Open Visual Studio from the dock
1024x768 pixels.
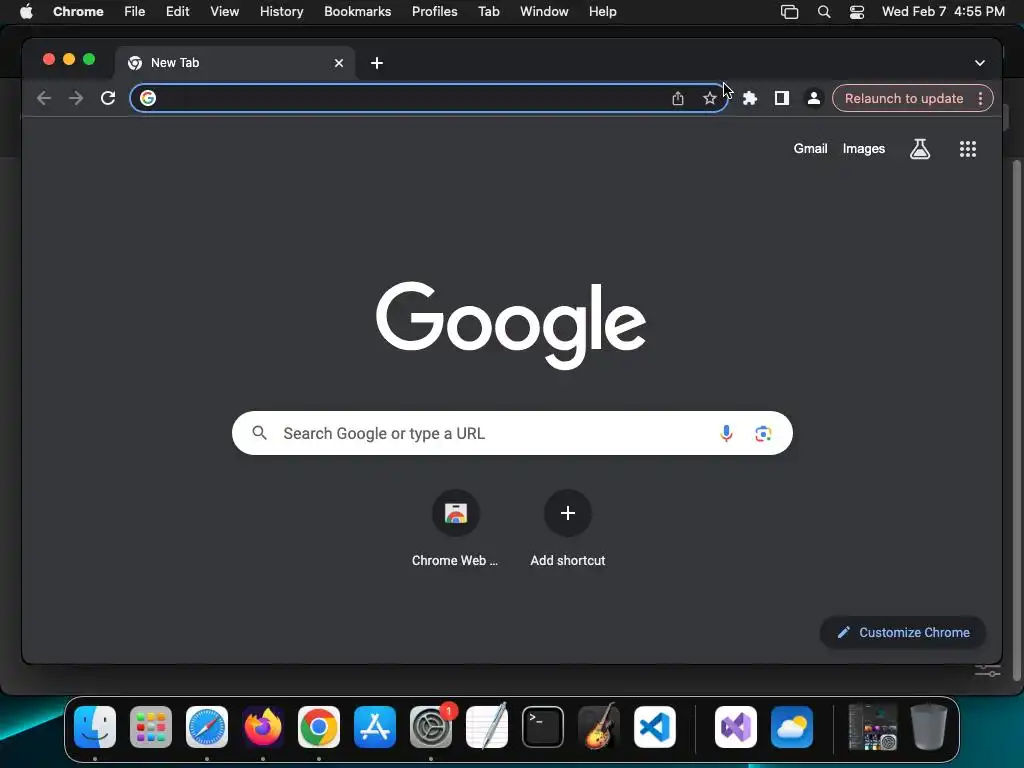pos(736,727)
